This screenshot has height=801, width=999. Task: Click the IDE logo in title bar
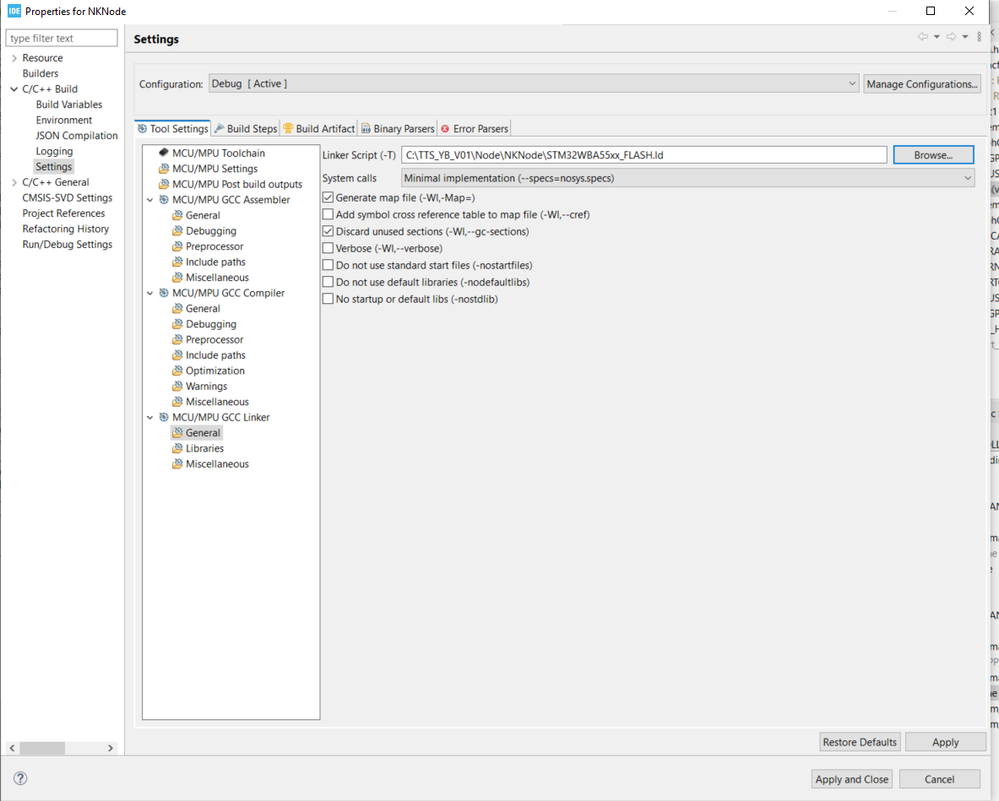click(14, 11)
